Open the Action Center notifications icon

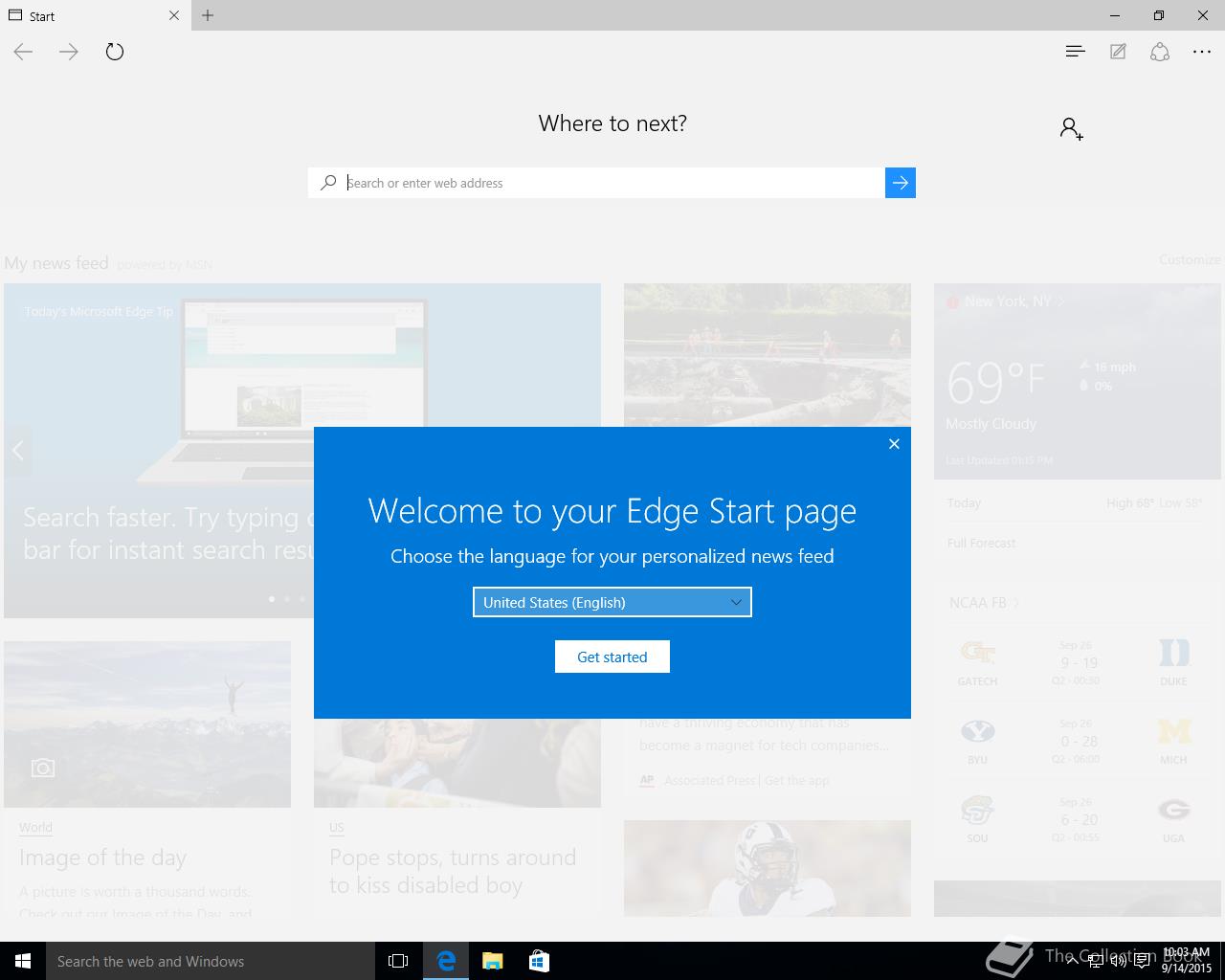tap(1143, 961)
